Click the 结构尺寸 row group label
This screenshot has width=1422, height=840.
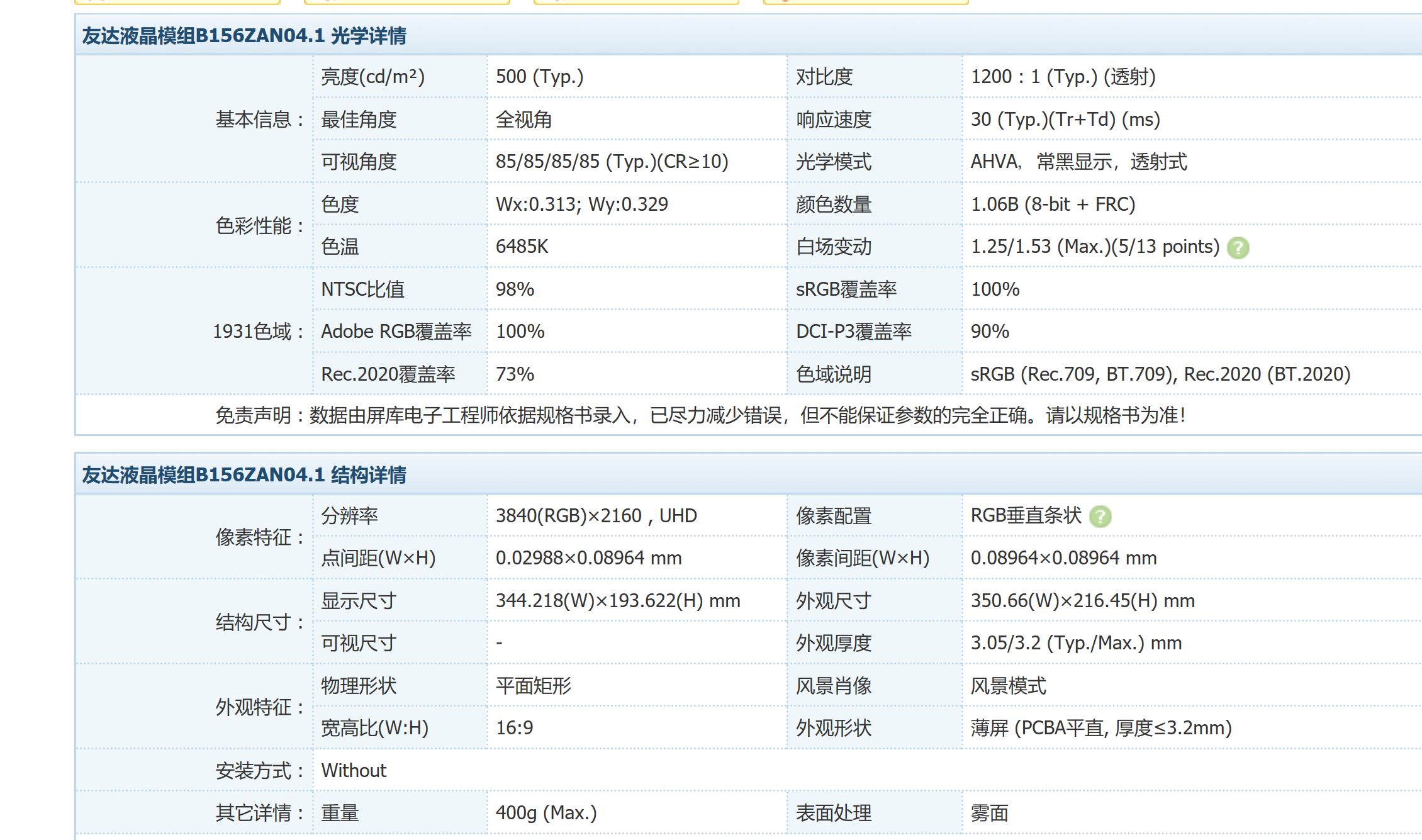[x=260, y=622]
